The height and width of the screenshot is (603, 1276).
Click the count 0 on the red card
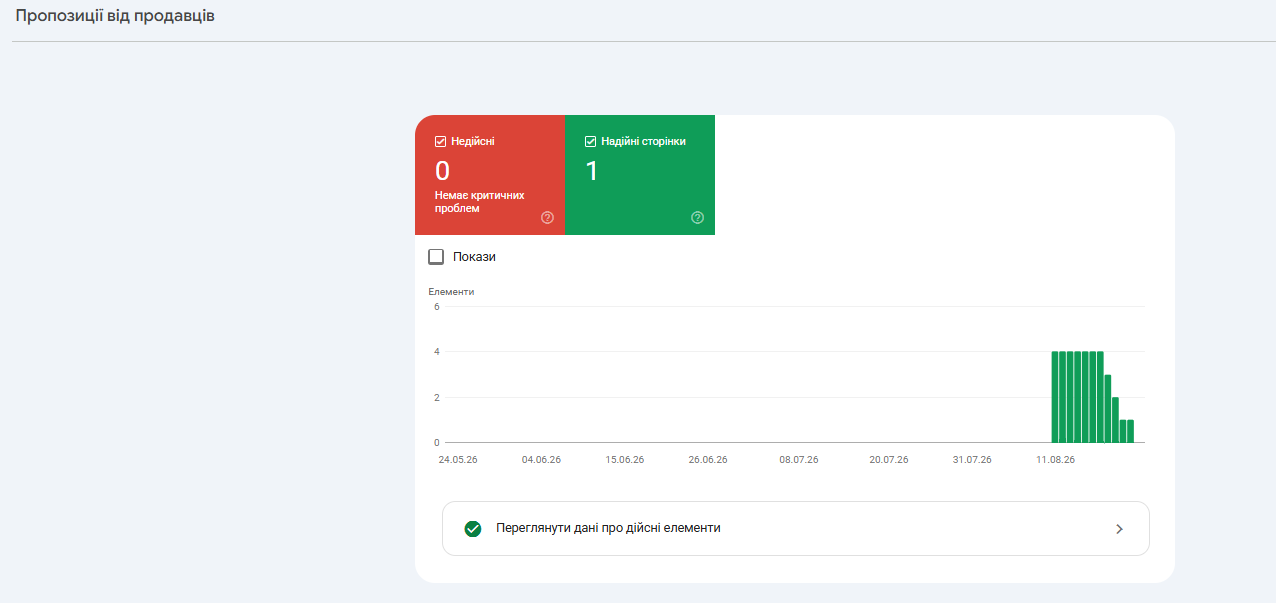(442, 171)
